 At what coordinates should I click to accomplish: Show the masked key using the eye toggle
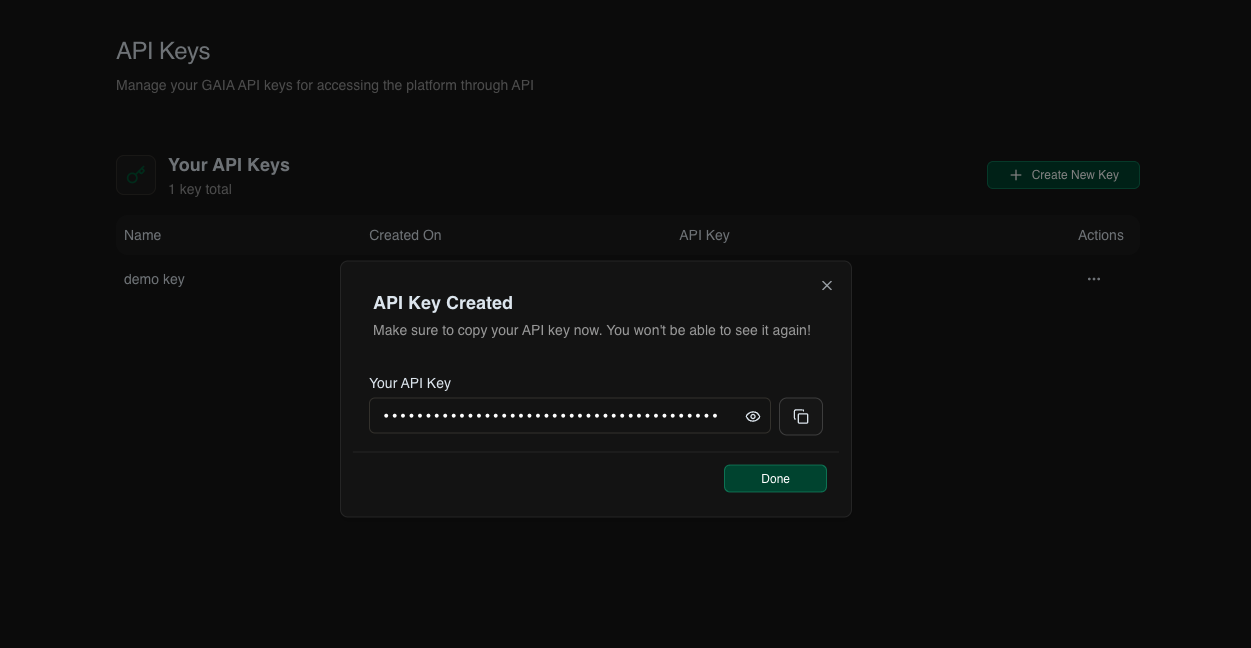coord(752,416)
